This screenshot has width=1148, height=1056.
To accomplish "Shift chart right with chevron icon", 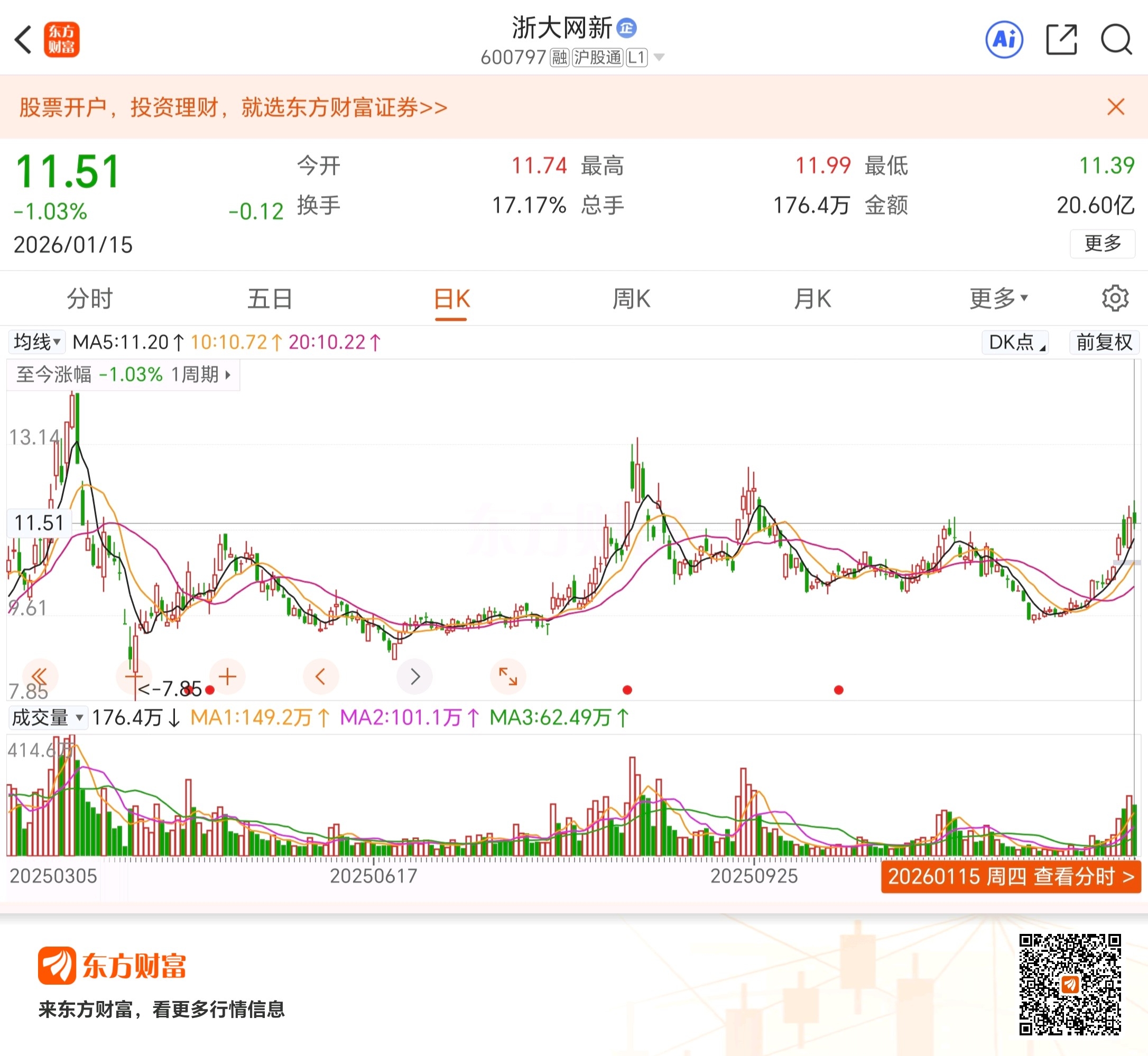I will pyautogui.click(x=415, y=677).
